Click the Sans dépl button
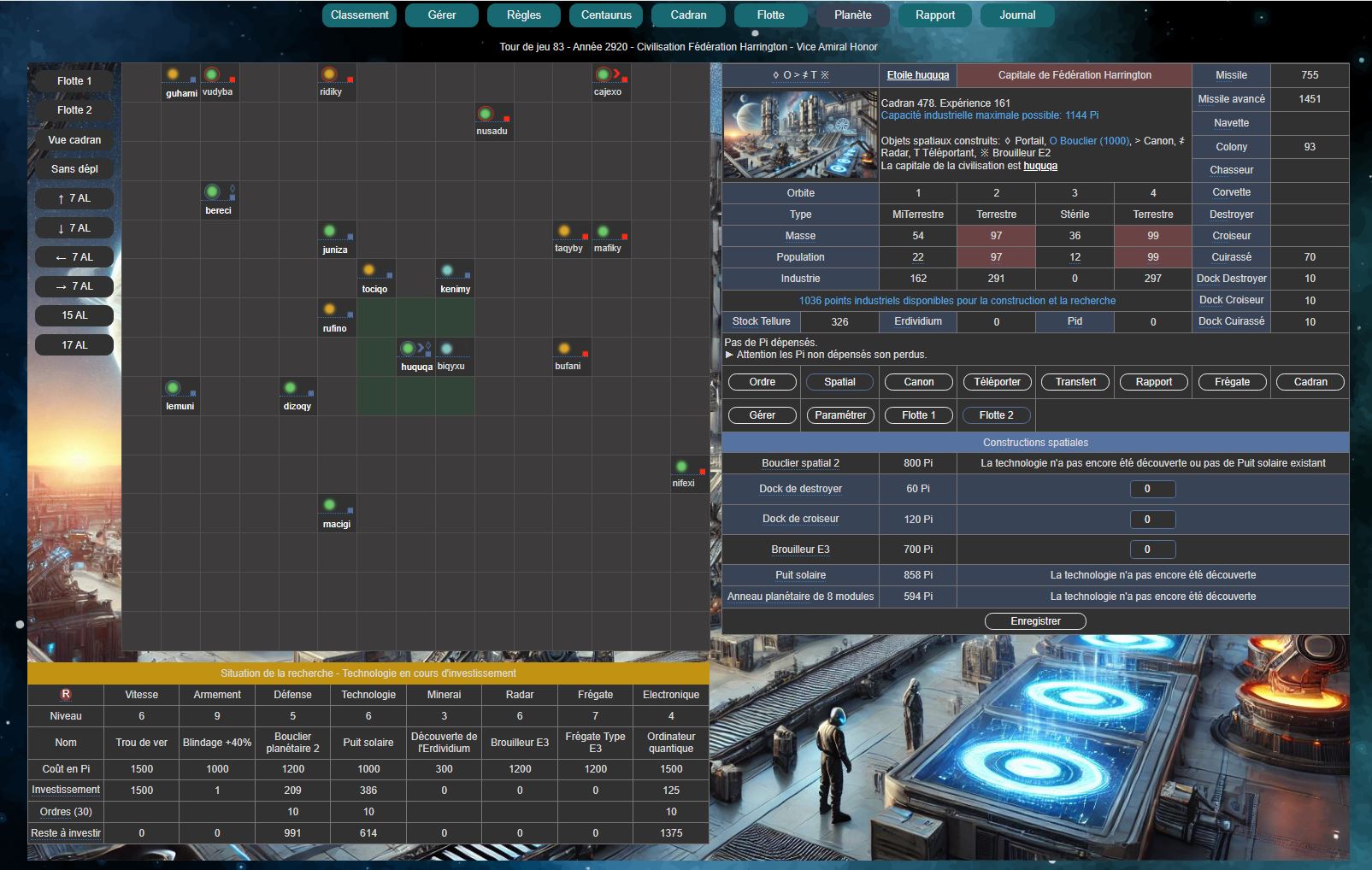This screenshot has width=1372, height=870. point(74,169)
